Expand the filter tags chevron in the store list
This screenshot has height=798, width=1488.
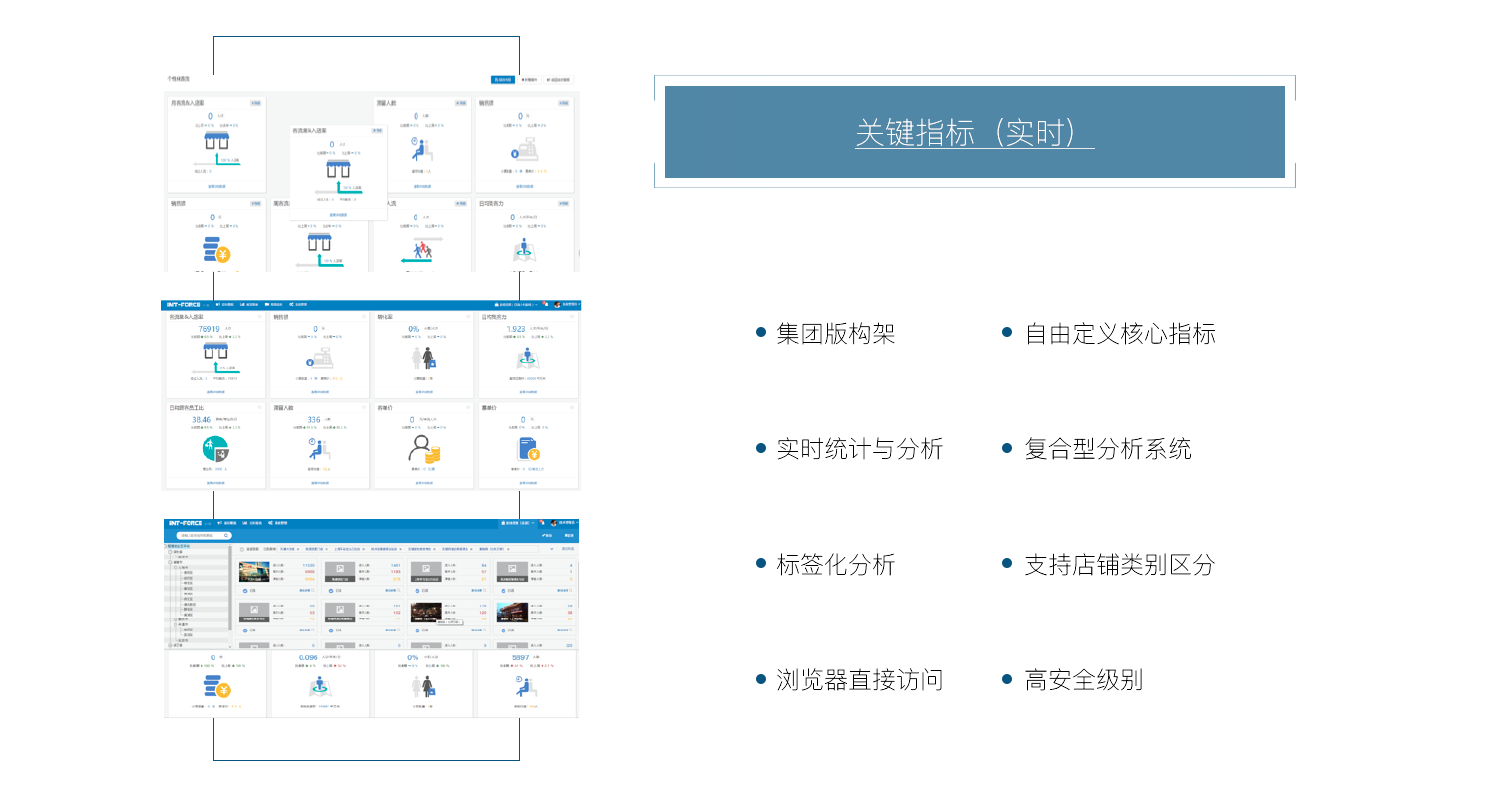point(551,549)
